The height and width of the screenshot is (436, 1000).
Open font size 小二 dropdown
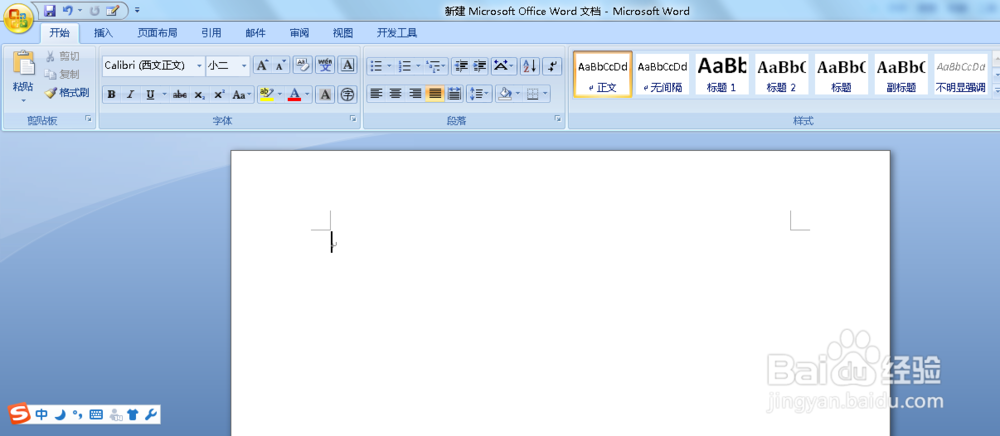(x=245, y=65)
